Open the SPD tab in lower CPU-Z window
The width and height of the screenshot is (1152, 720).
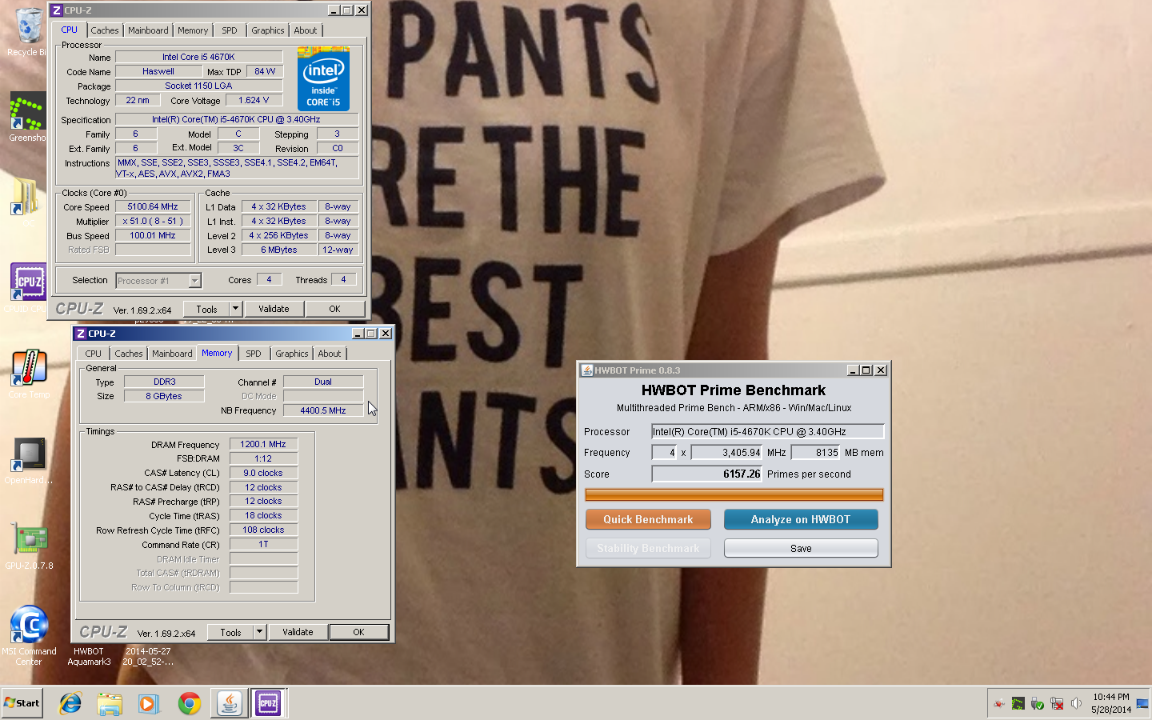pos(253,353)
